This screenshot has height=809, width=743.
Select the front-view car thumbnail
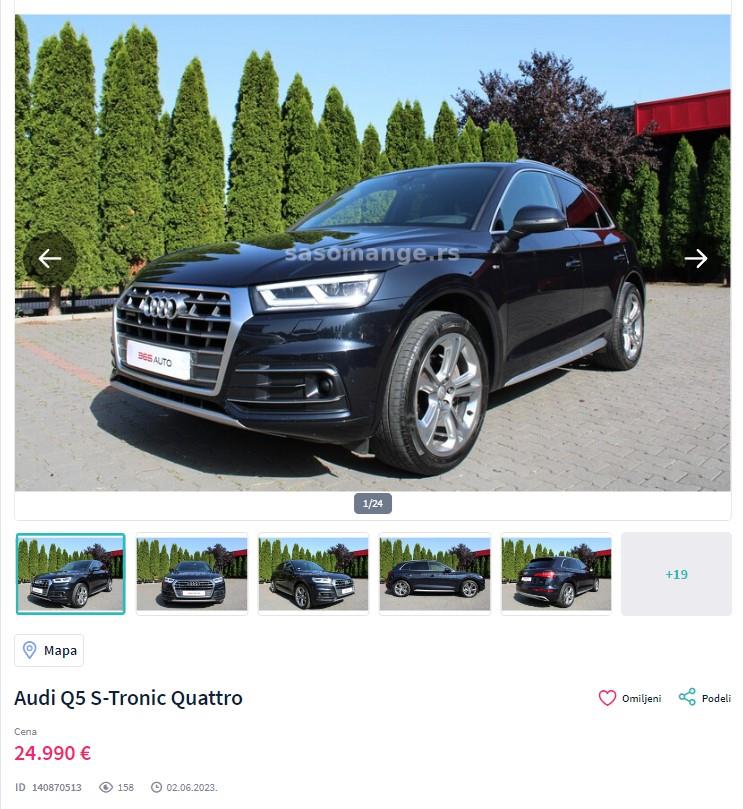(192, 574)
